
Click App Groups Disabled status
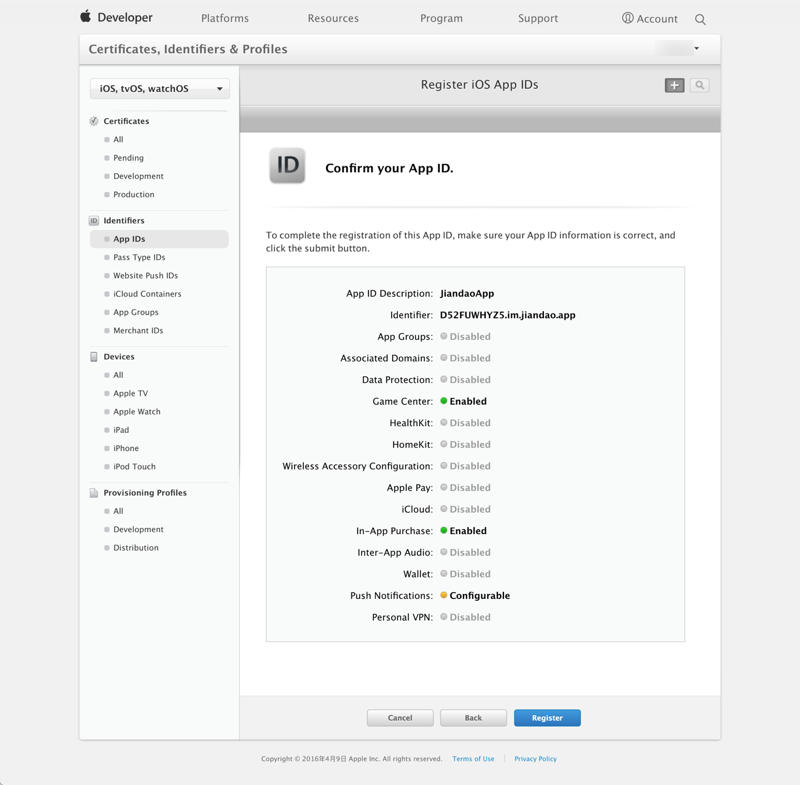pyautogui.click(x=465, y=337)
